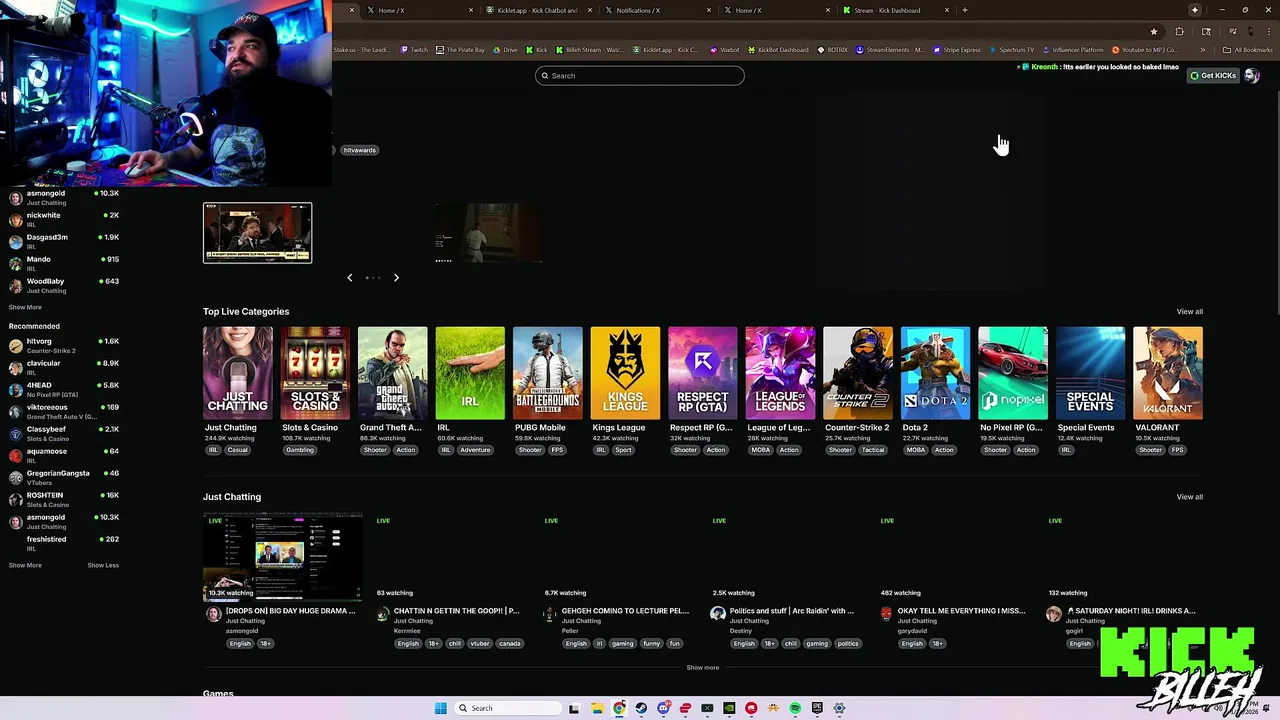Screen dimensions: 1280x720
Task: Expand recommended list with Show More
Action: pyautogui.click(x=25, y=565)
